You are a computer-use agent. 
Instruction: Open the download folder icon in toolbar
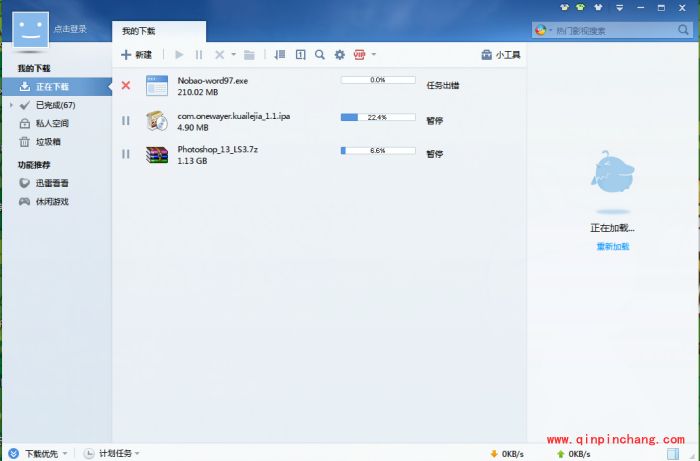(x=249, y=55)
